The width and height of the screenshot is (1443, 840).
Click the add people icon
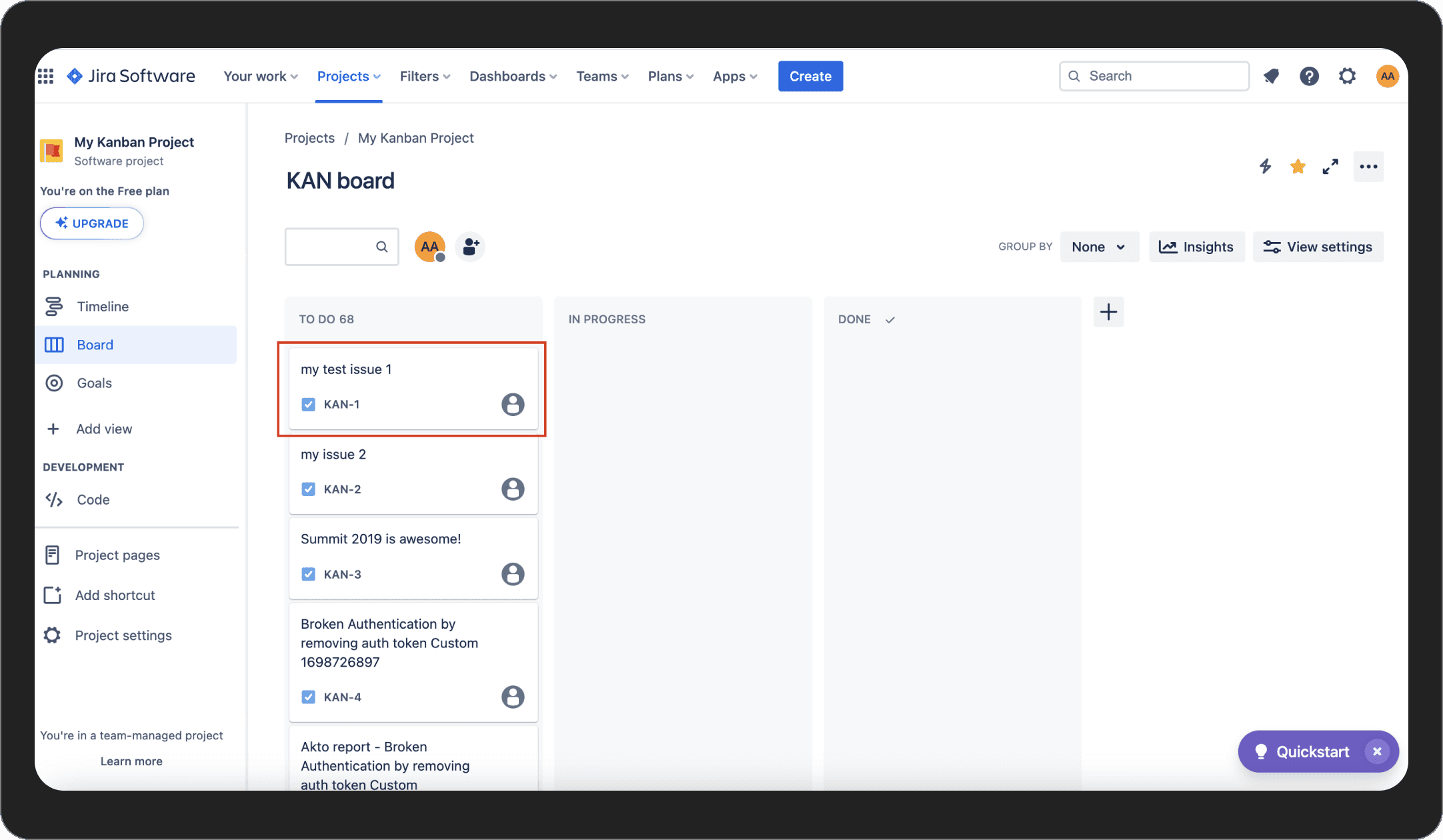(x=470, y=247)
